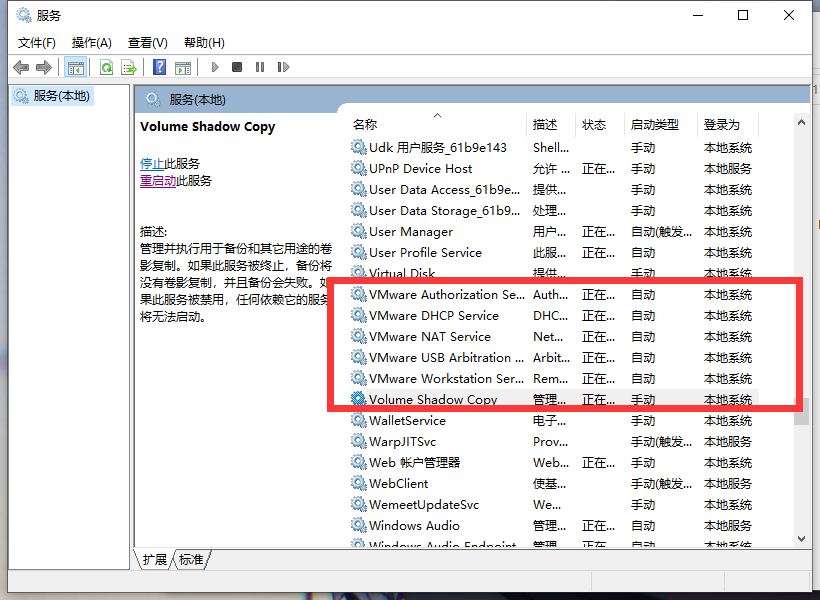Stop service with the toolbar square icon
This screenshot has height=600, width=820.
click(237, 67)
